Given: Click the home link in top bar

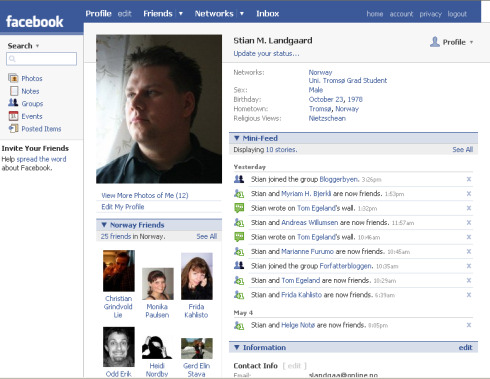Looking at the screenshot, I should [375, 14].
